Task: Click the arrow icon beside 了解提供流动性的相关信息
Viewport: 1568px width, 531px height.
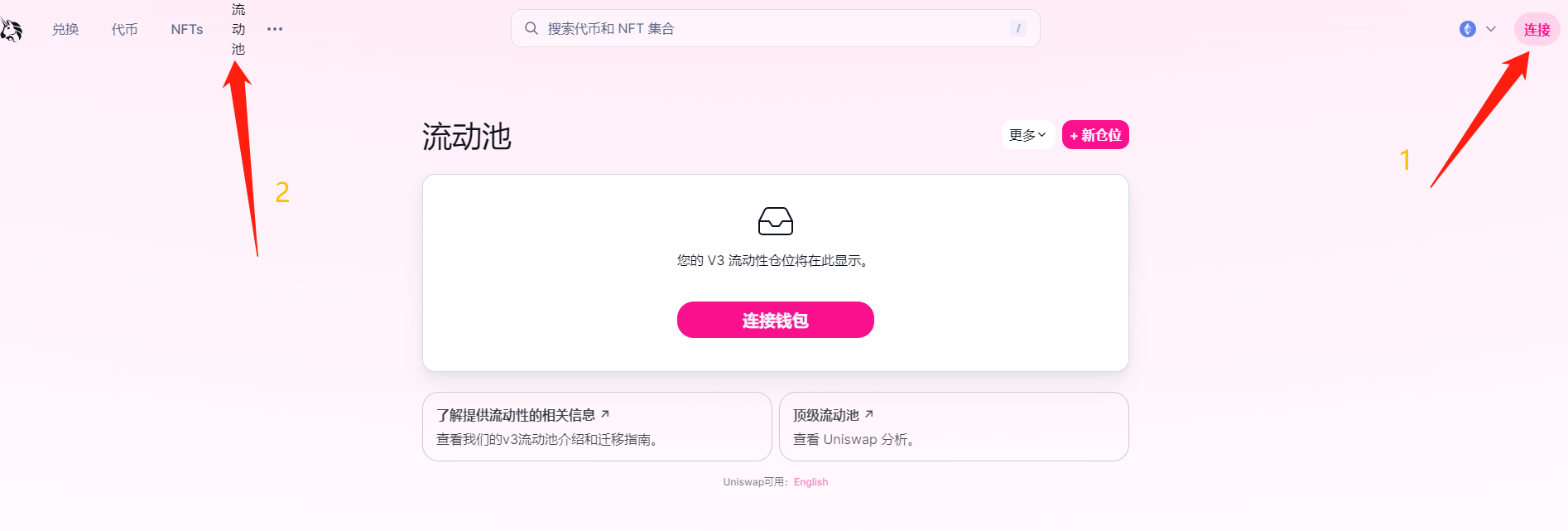Action: (x=605, y=414)
